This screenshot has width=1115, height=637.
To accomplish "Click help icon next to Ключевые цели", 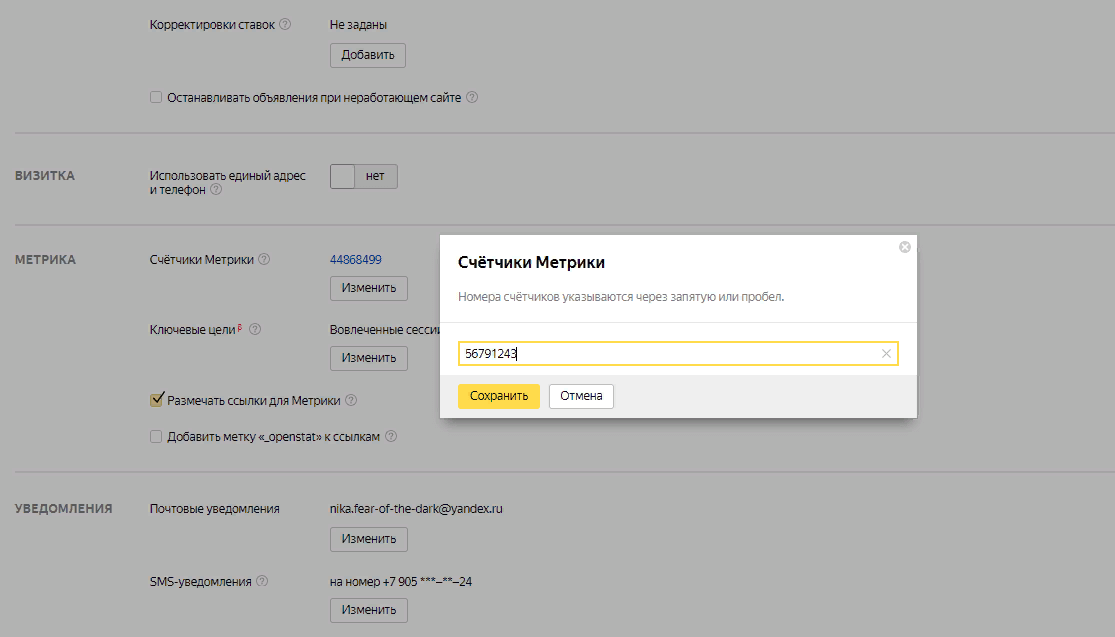I will 255,328.
